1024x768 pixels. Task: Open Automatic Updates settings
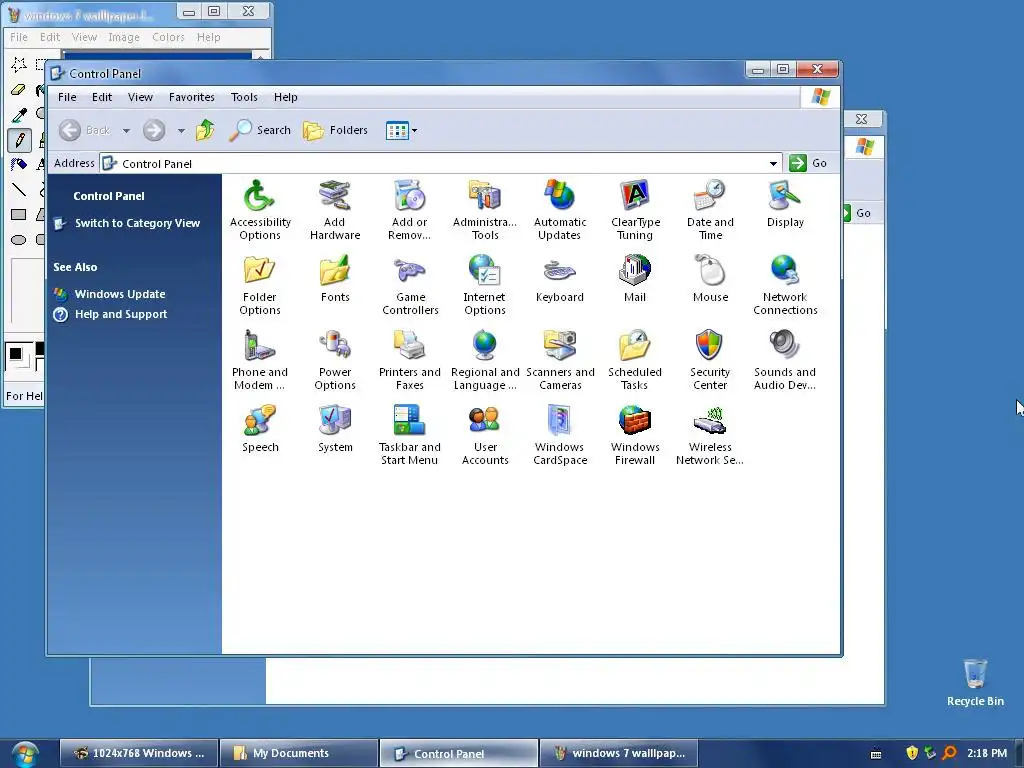(x=560, y=210)
